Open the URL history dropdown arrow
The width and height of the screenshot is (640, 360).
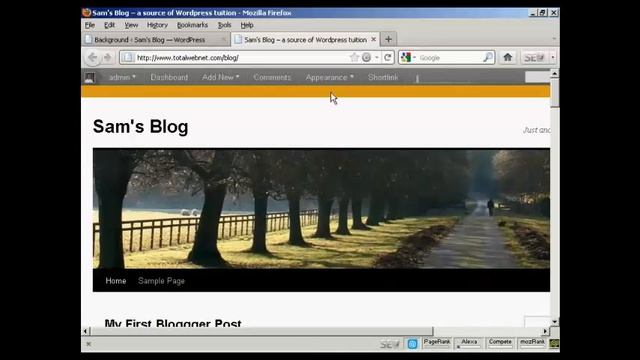(x=376, y=58)
